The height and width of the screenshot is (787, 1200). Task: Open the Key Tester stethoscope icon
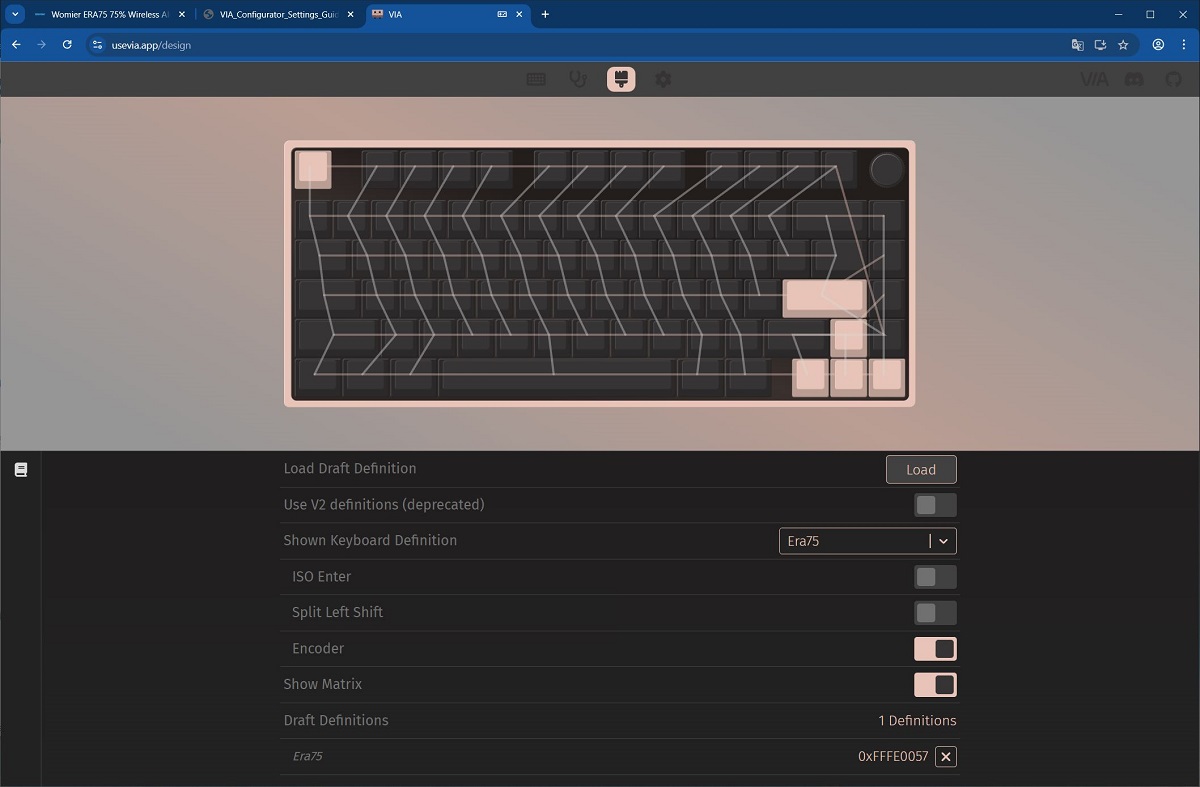pyautogui.click(x=578, y=79)
